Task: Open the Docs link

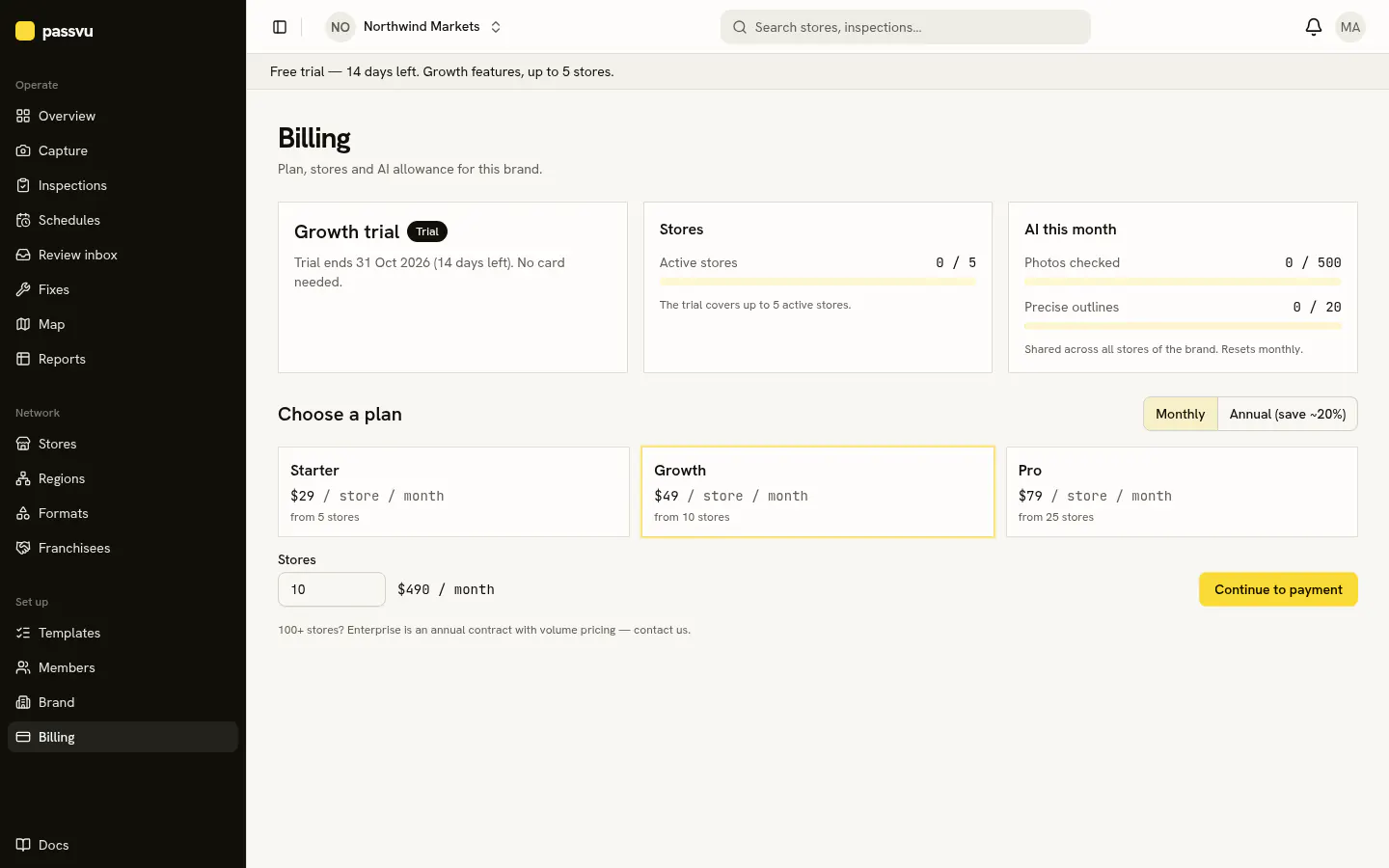Action: point(123,845)
